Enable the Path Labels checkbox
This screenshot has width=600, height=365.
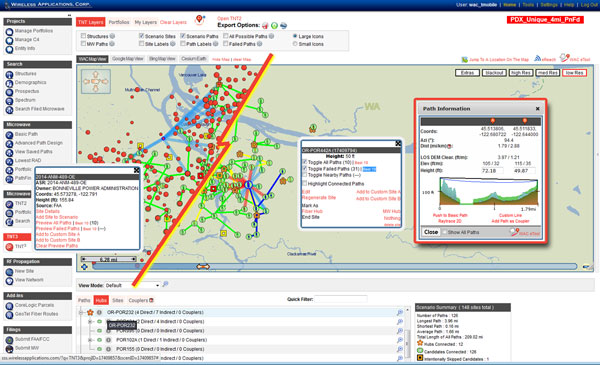pos(183,44)
